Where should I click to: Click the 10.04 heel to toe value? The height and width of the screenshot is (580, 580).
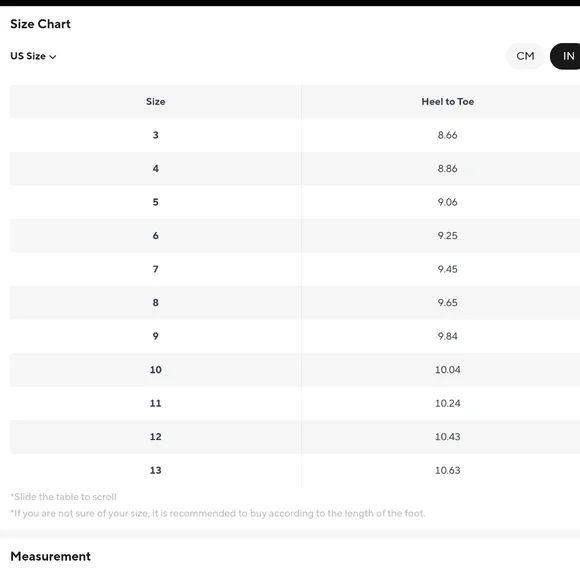pos(448,370)
